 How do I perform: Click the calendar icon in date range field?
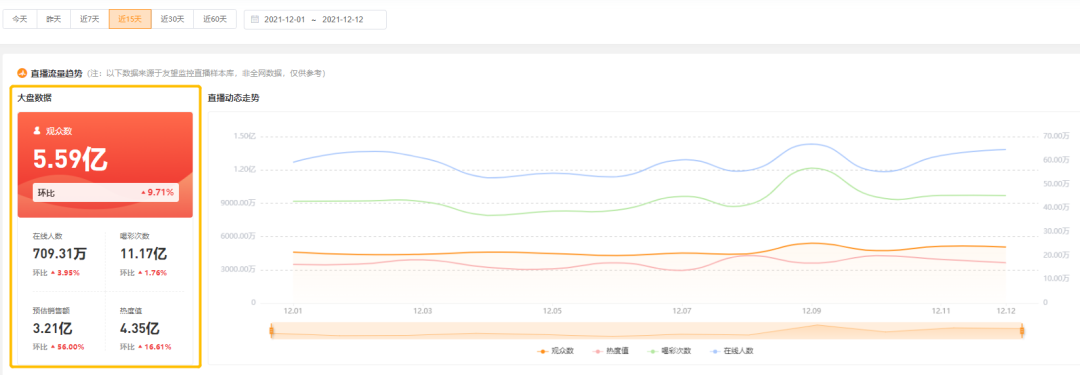254,19
